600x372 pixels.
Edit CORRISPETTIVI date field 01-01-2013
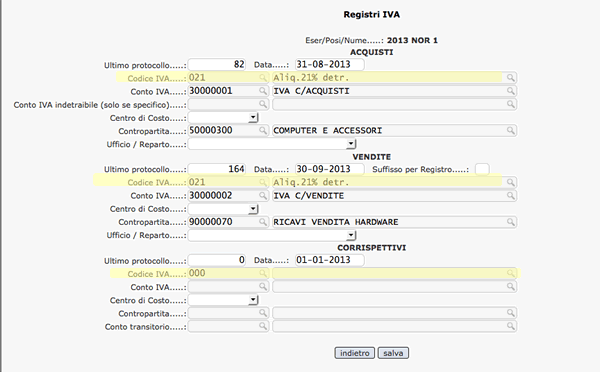coord(329,260)
